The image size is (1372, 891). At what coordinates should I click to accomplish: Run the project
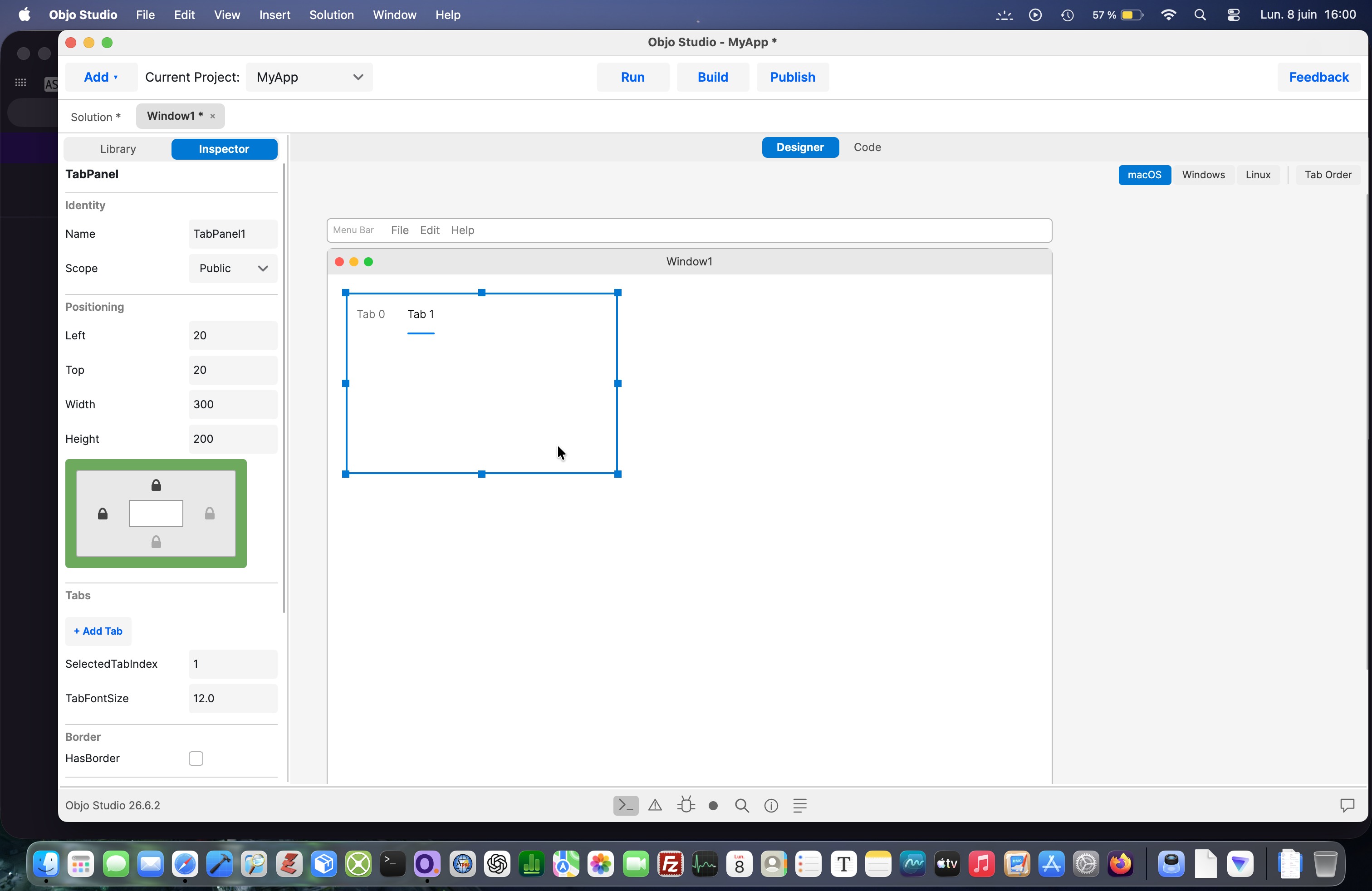pos(633,77)
